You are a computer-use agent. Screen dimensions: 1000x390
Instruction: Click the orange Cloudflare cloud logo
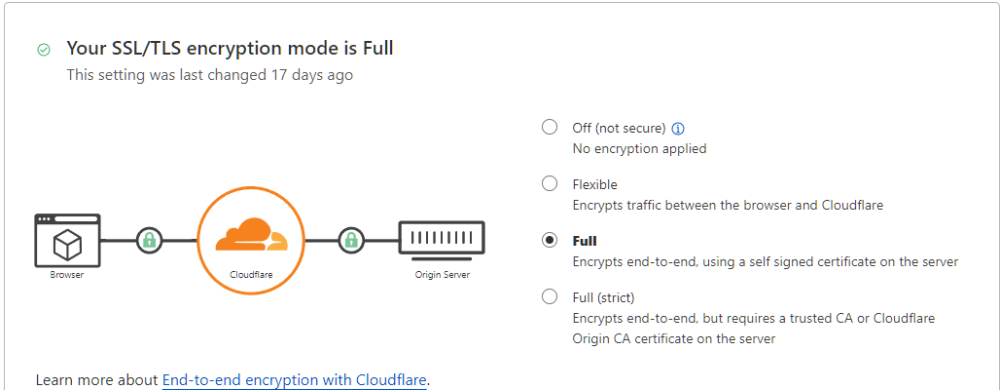pyautogui.click(x=252, y=235)
